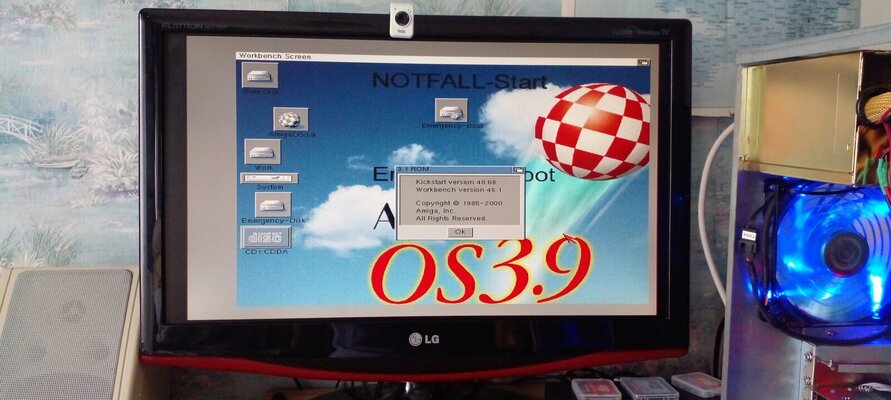The image size is (891, 400).
Task: Click the Emergency-Boot drive icon
Action: point(451,109)
